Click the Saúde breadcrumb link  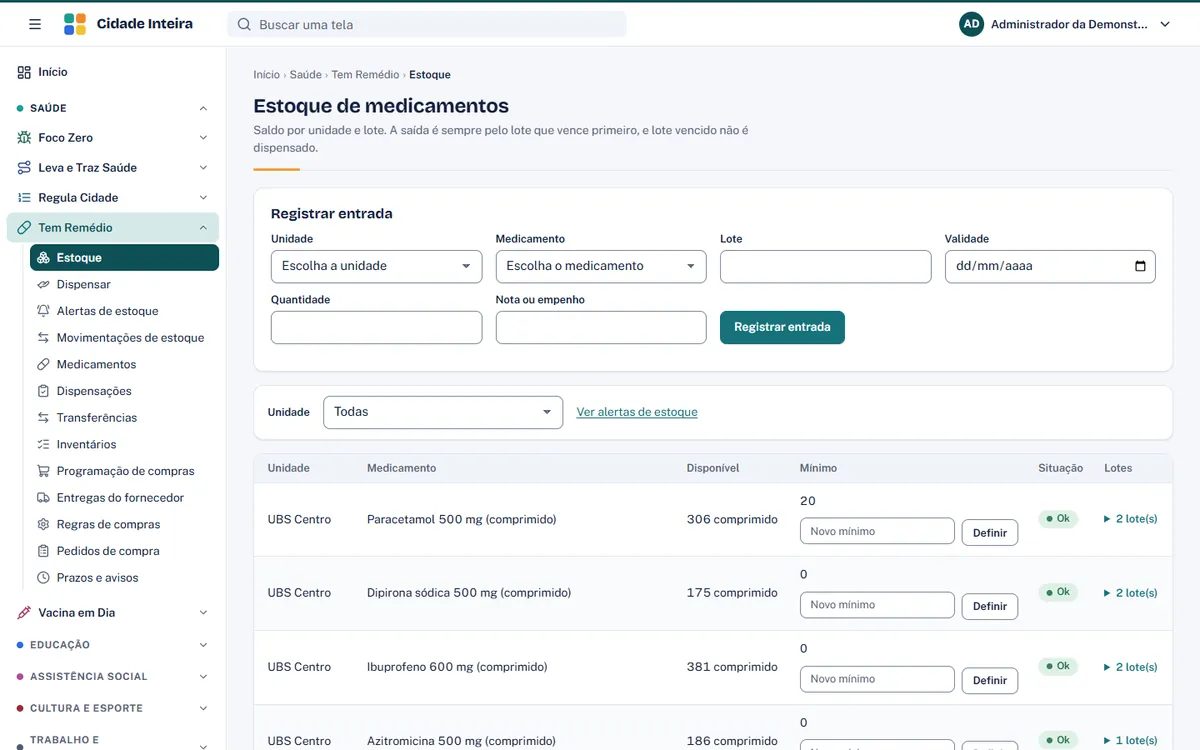pyautogui.click(x=306, y=75)
